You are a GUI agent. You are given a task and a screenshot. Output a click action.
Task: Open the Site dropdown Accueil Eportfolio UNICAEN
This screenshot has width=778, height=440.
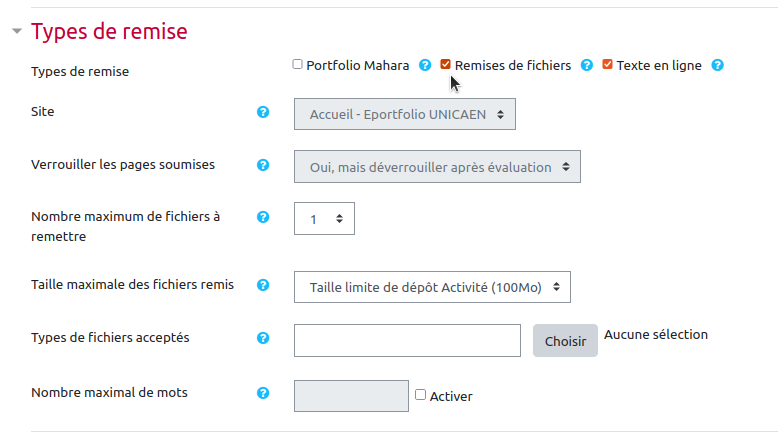pyautogui.click(x=405, y=114)
